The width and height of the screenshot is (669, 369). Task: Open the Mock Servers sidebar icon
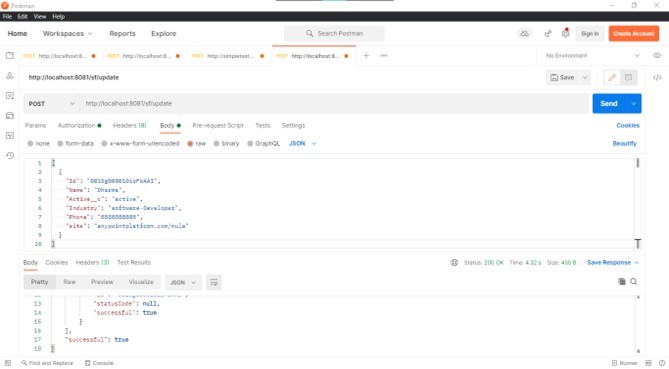(x=10, y=116)
